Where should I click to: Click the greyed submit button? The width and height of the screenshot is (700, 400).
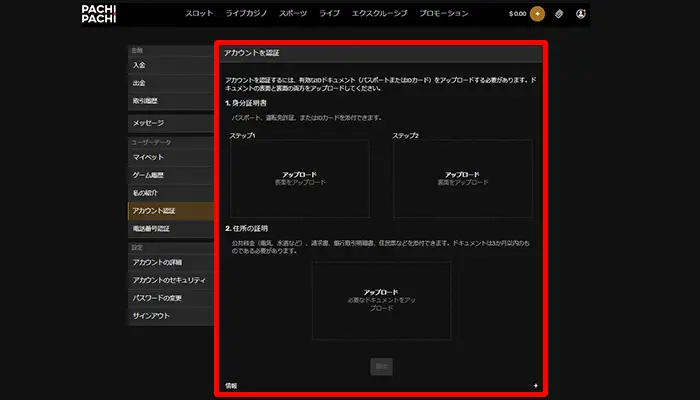381,367
